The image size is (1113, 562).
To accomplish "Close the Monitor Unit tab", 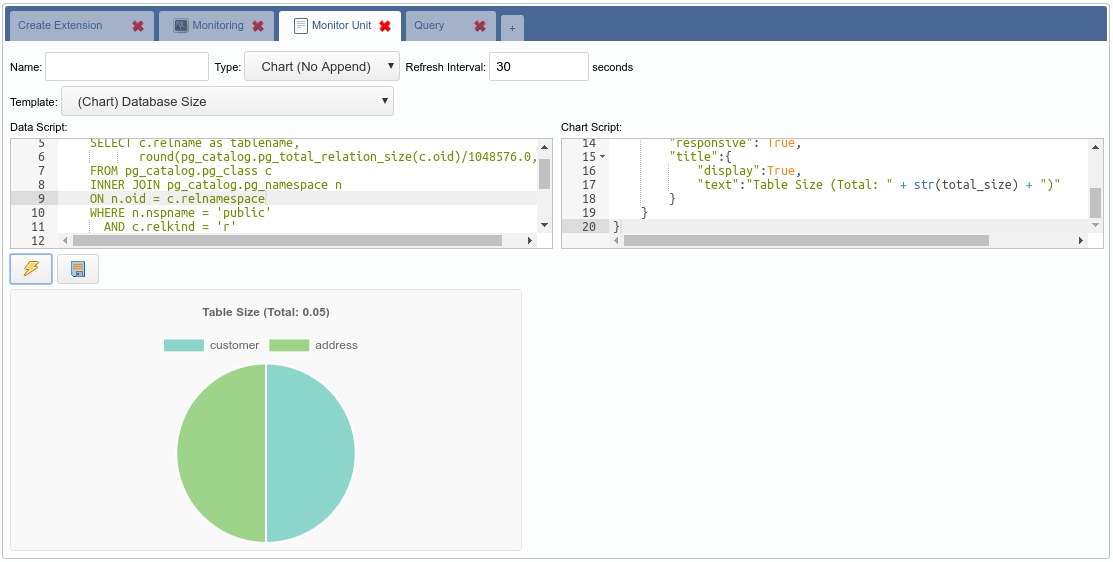I will [x=385, y=26].
